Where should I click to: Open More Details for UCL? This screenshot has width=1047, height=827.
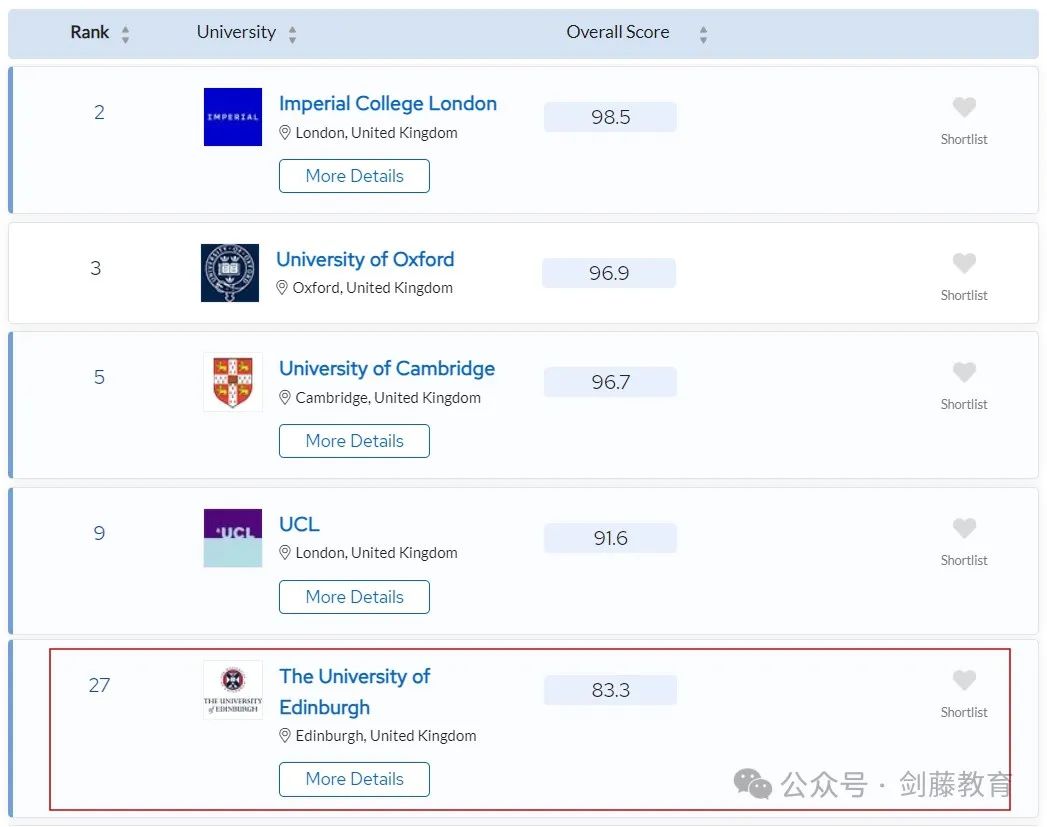click(x=355, y=597)
